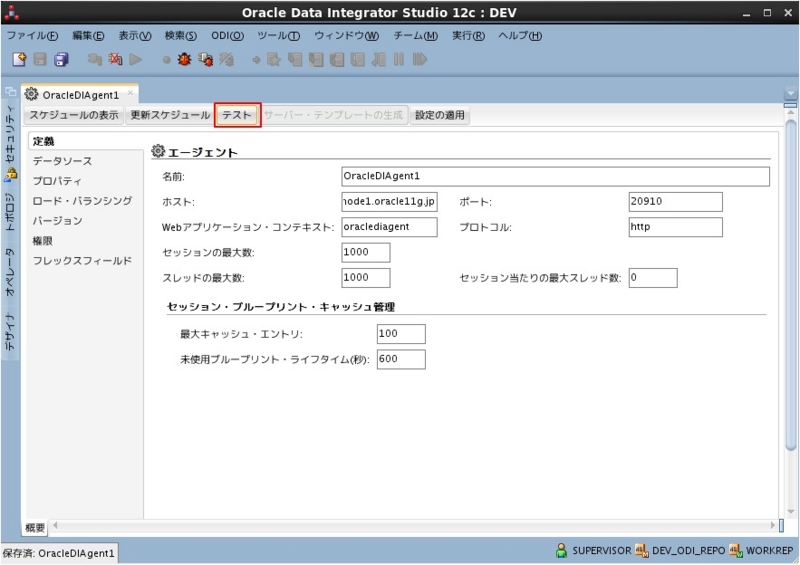Image resolution: width=800 pixels, height=565 pixels.
Task: Open the ODI menu
Action: pos(228,36)
